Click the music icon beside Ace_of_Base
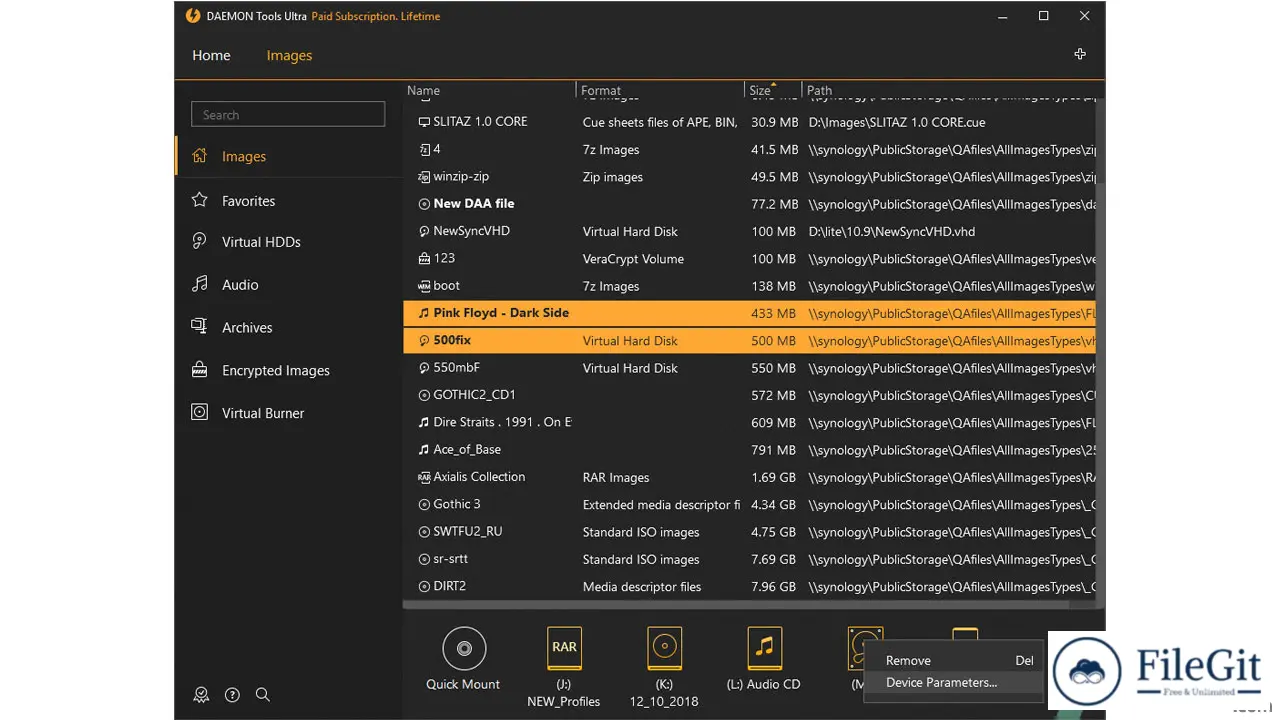The width and height of the screenshot is (1280, 720). coord(424,450)
